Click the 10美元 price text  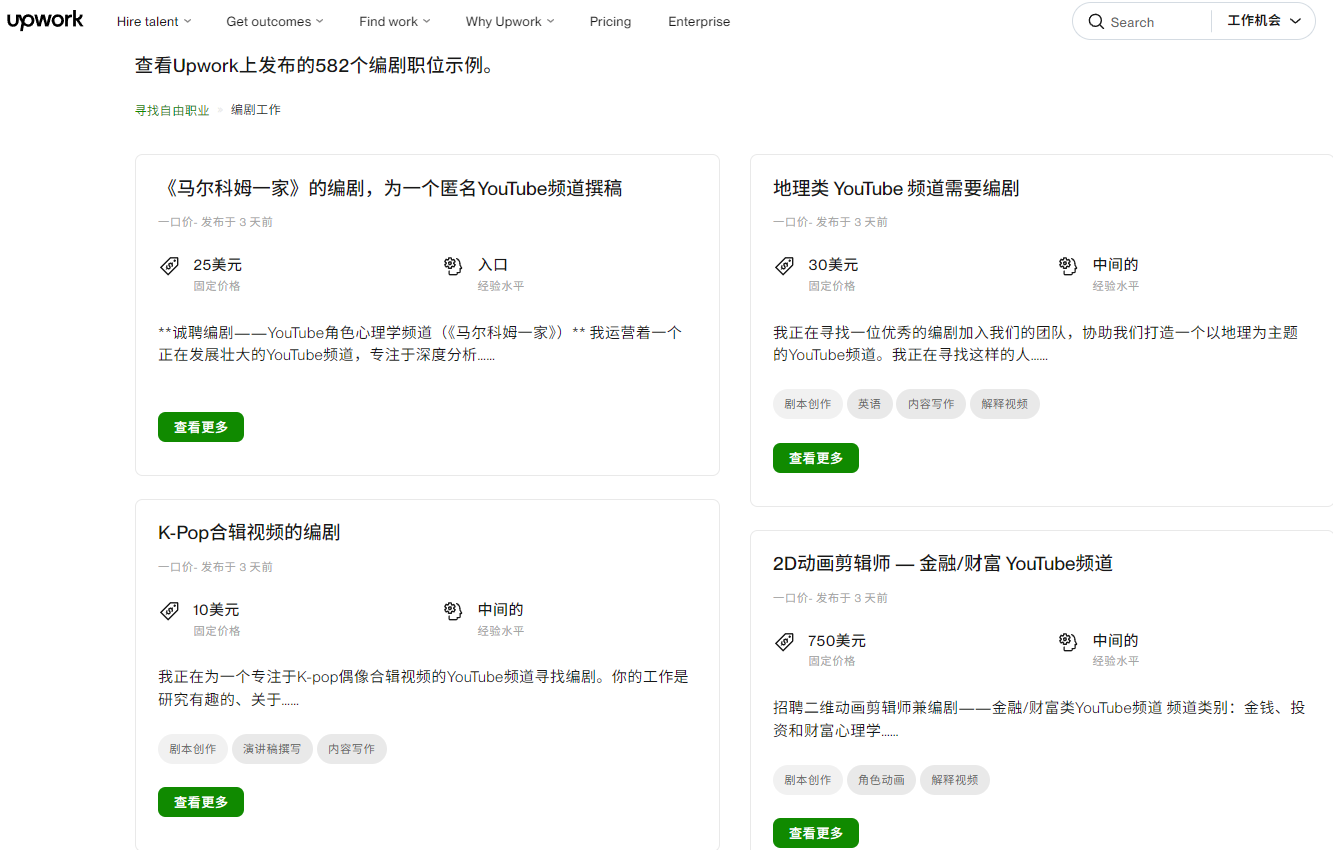(x=216, y=610)
